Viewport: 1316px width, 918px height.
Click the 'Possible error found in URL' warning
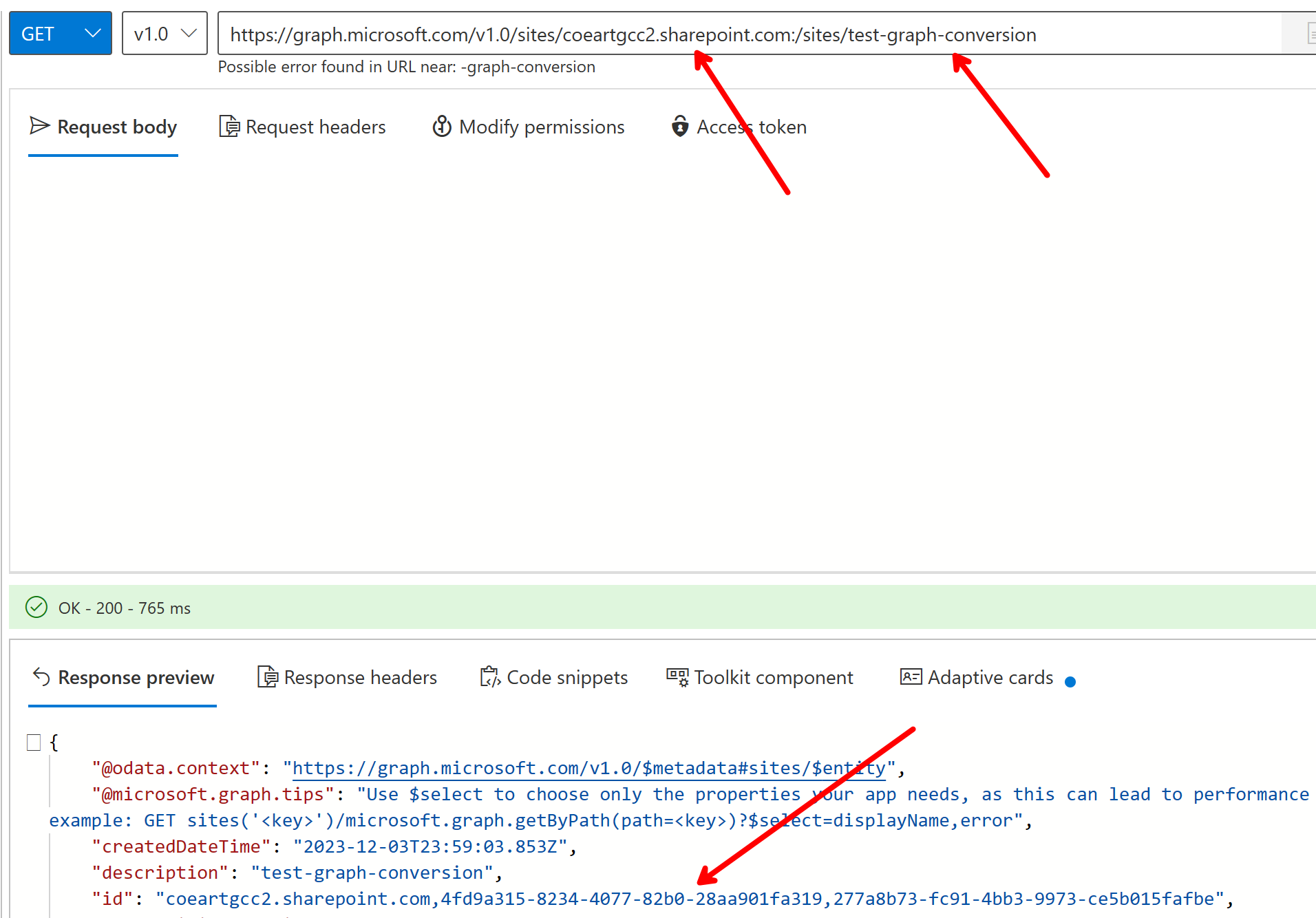point(407,67)
